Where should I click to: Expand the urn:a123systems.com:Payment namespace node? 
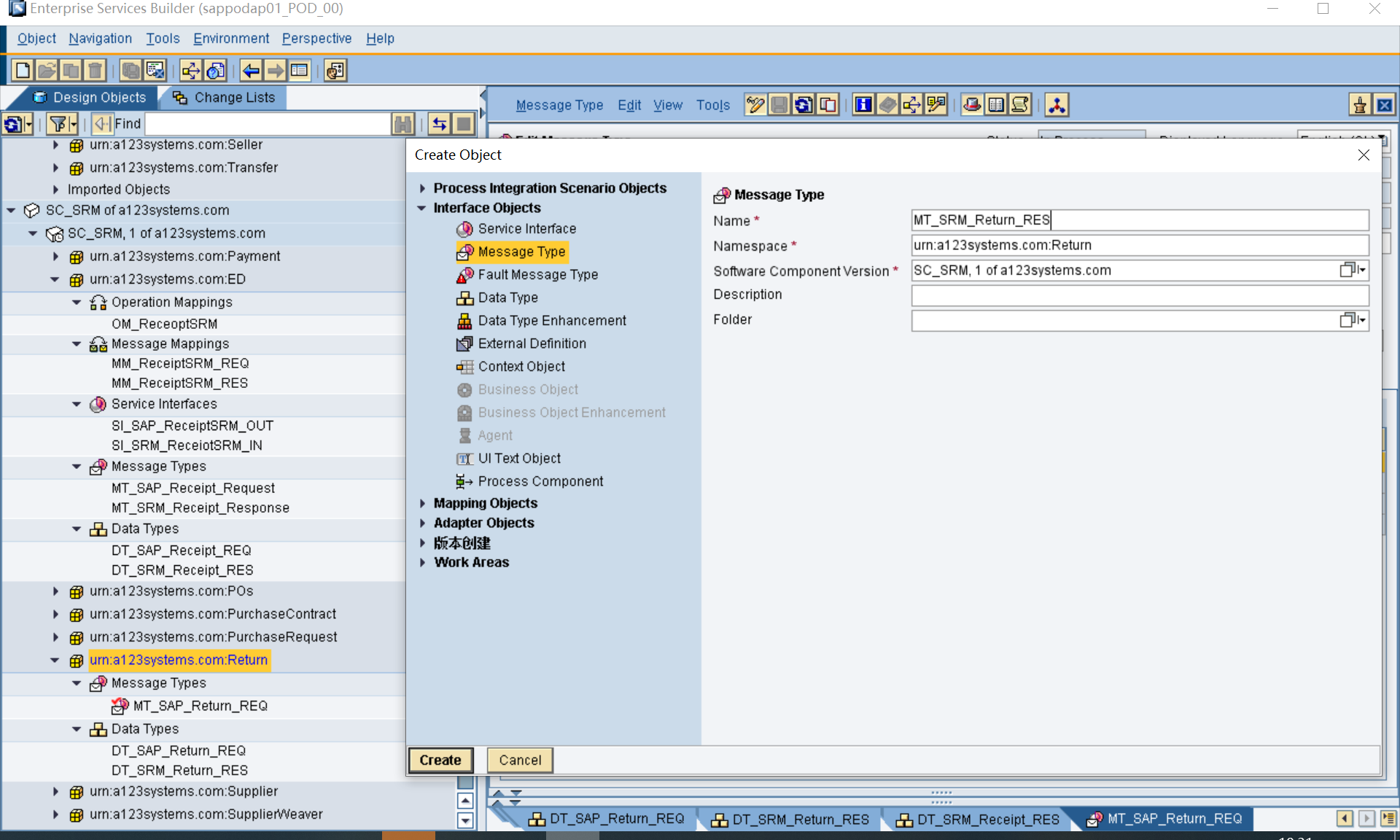tap(55, 256)
